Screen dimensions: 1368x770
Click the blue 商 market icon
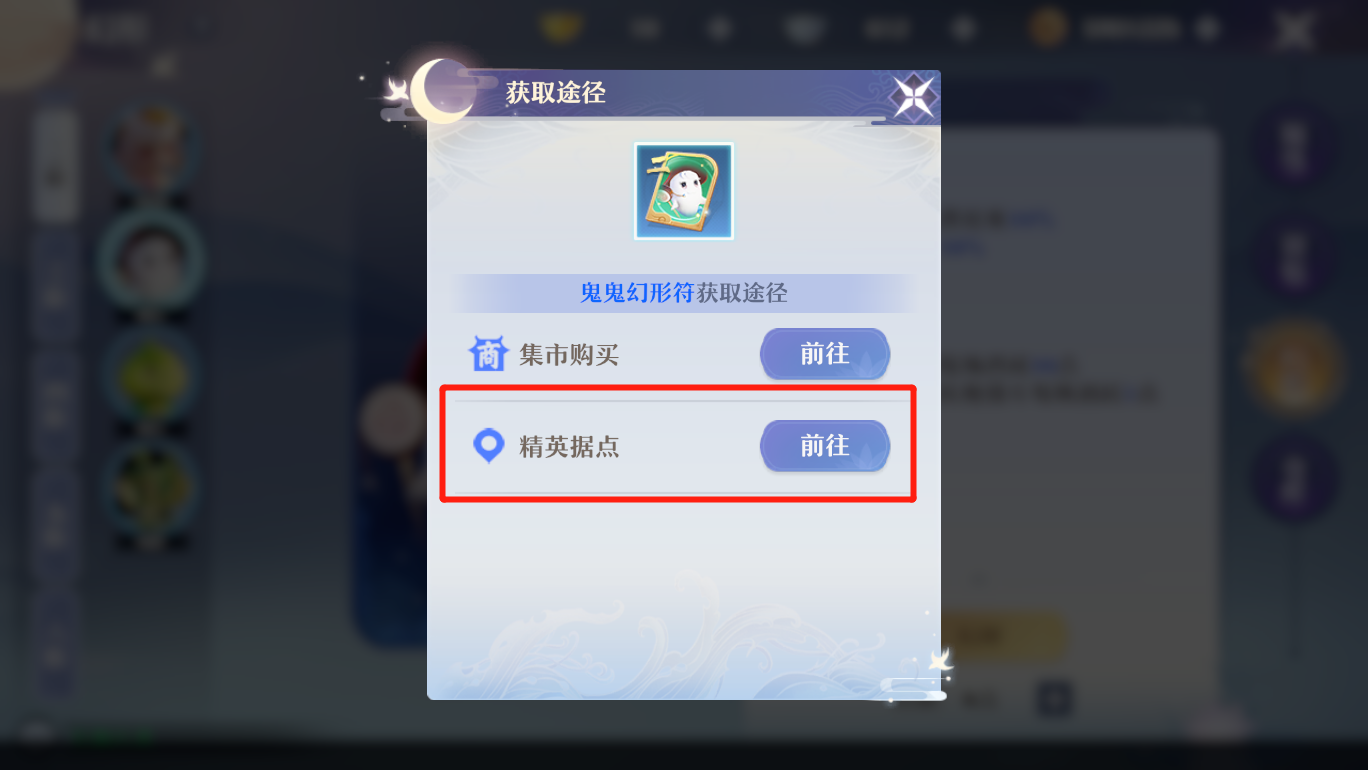coord(488,354)
